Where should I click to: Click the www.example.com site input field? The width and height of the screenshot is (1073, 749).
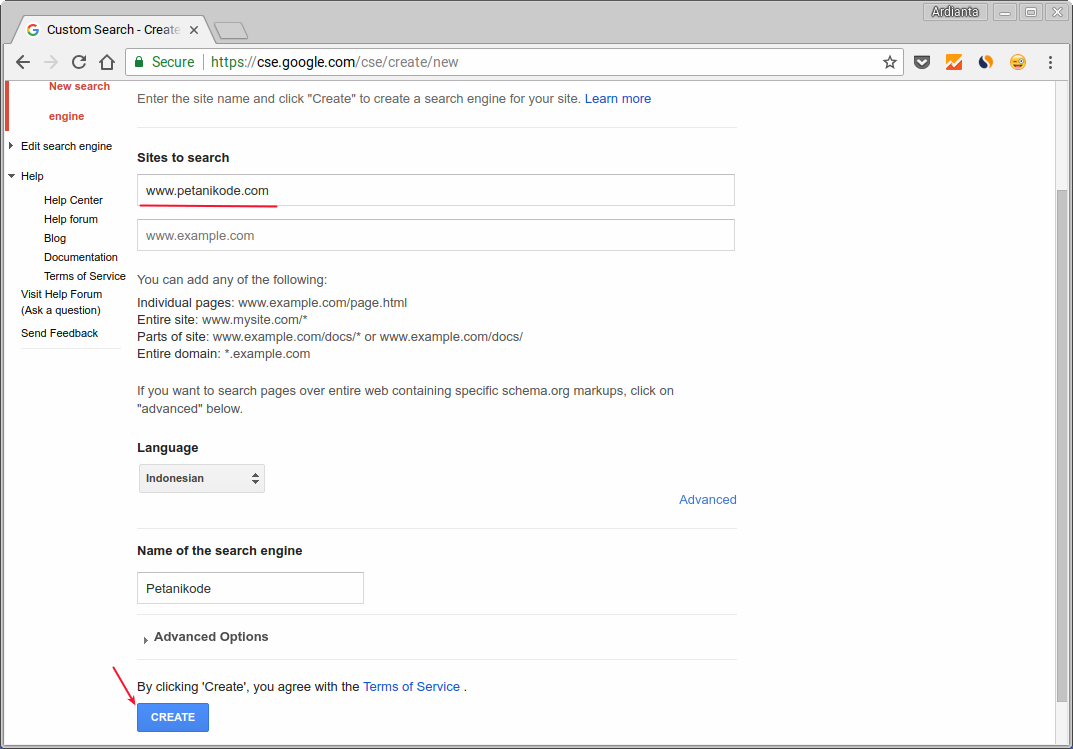(x=435, y=235)
